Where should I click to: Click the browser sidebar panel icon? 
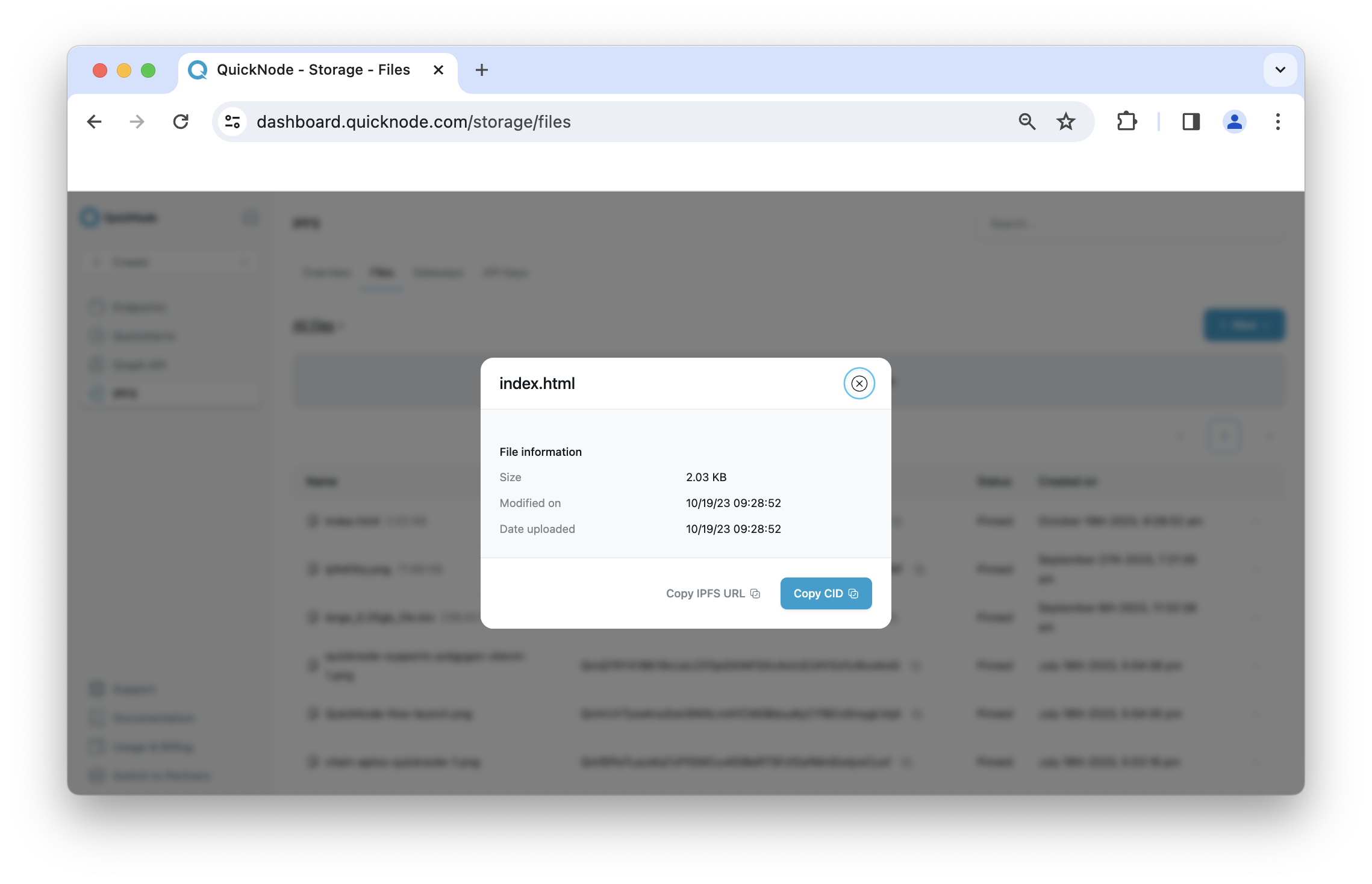[x=1189, y=122]
